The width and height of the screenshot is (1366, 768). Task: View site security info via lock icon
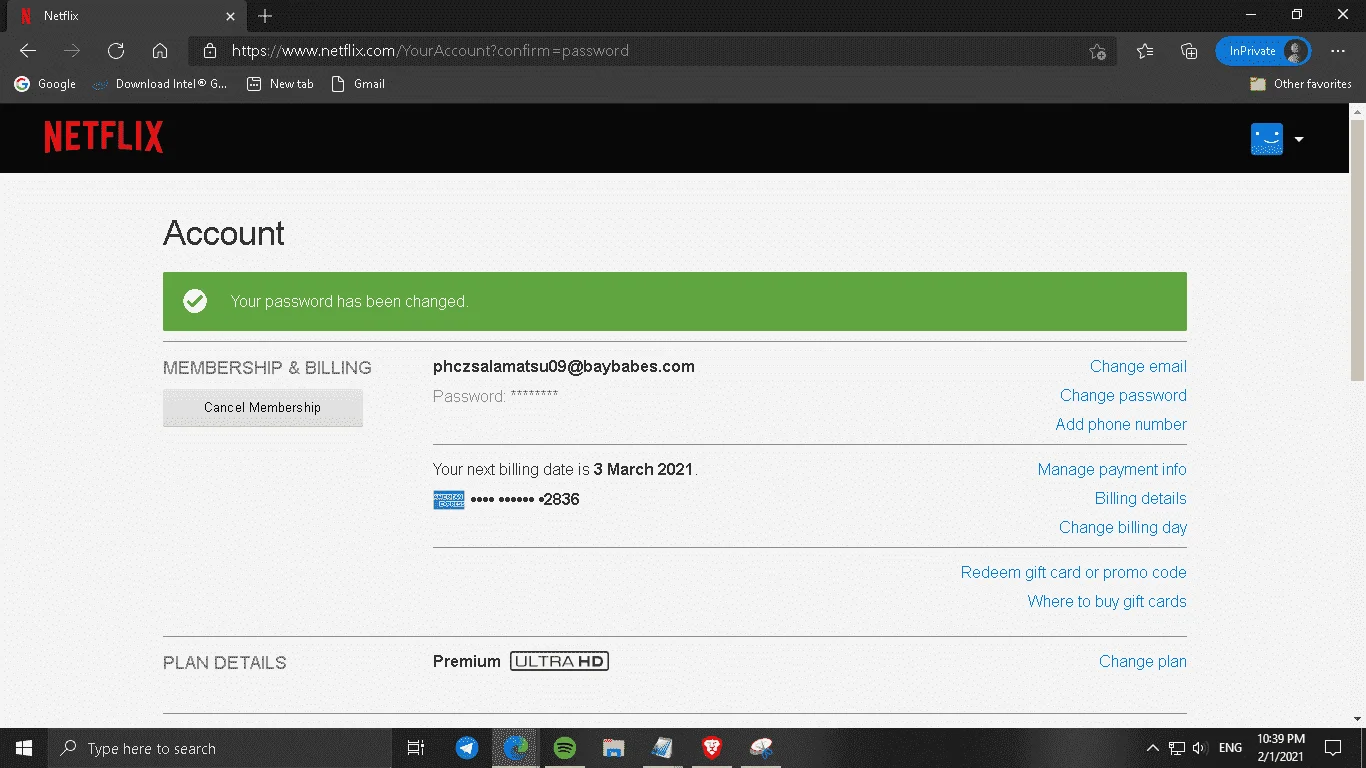pos(210,51)
